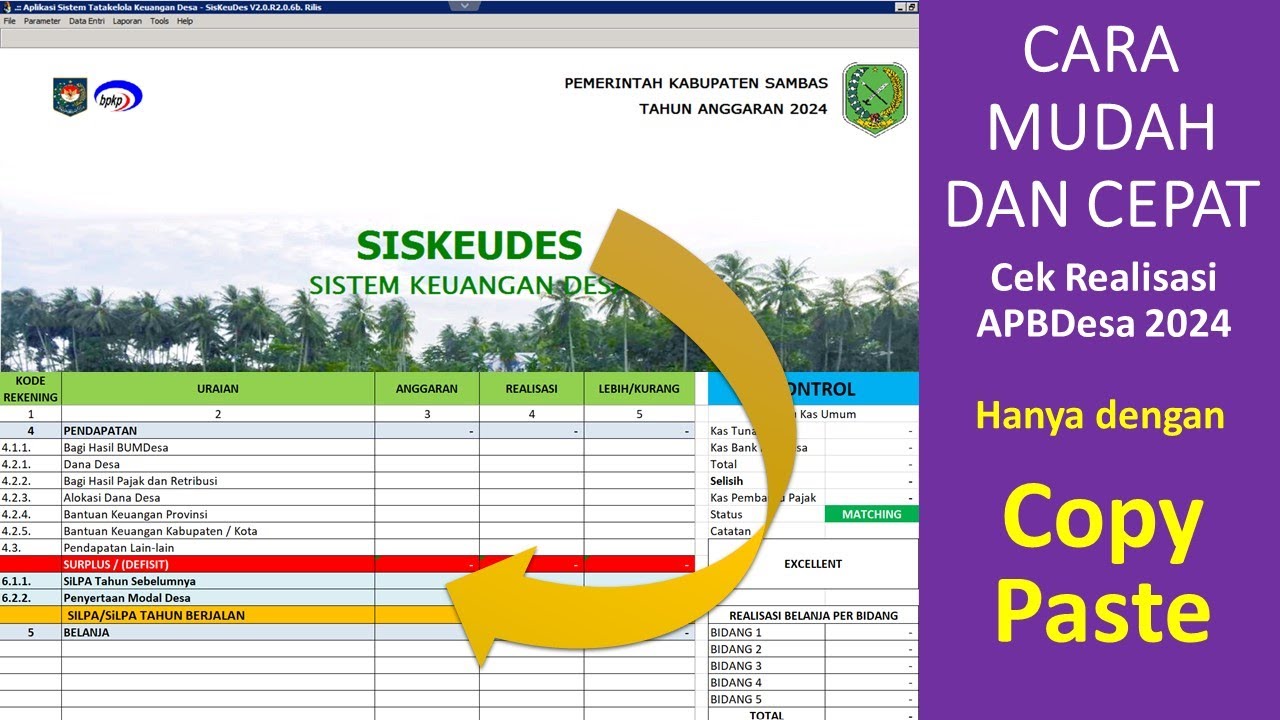Click the URAIAN column header
The image size is (1280, 720).
point(218,389)
